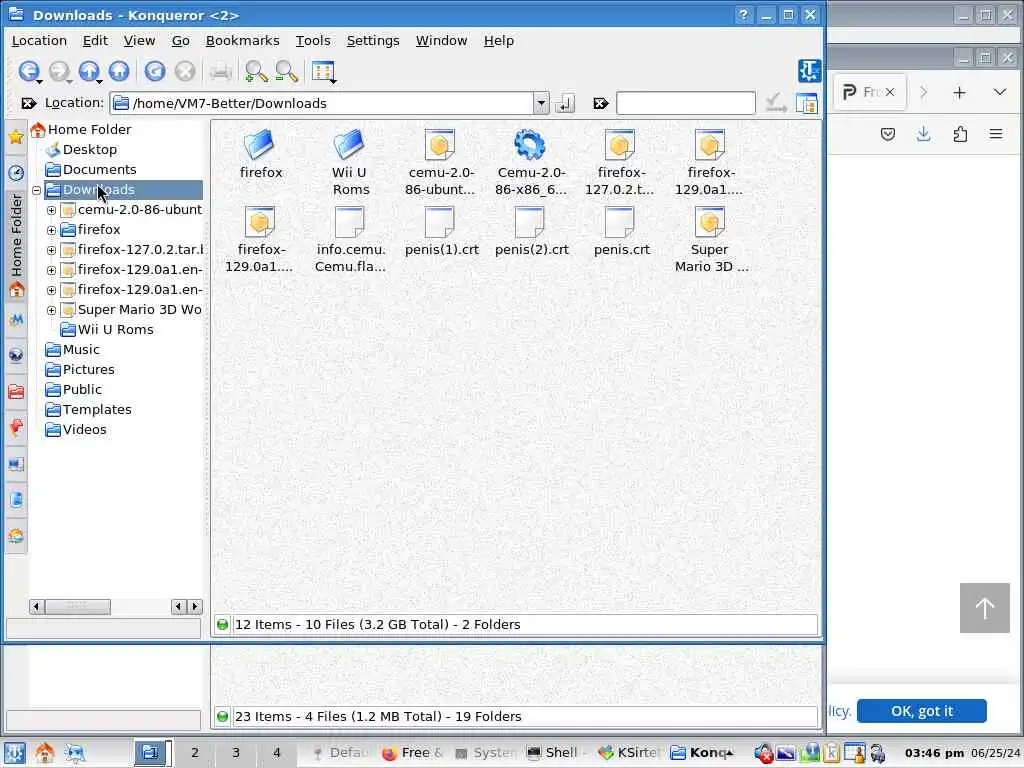The width and height of the screenshot is (1024, 768).
Task: Expand cemu-2.0-86-ubunt tree node
Action: point(52,210)
